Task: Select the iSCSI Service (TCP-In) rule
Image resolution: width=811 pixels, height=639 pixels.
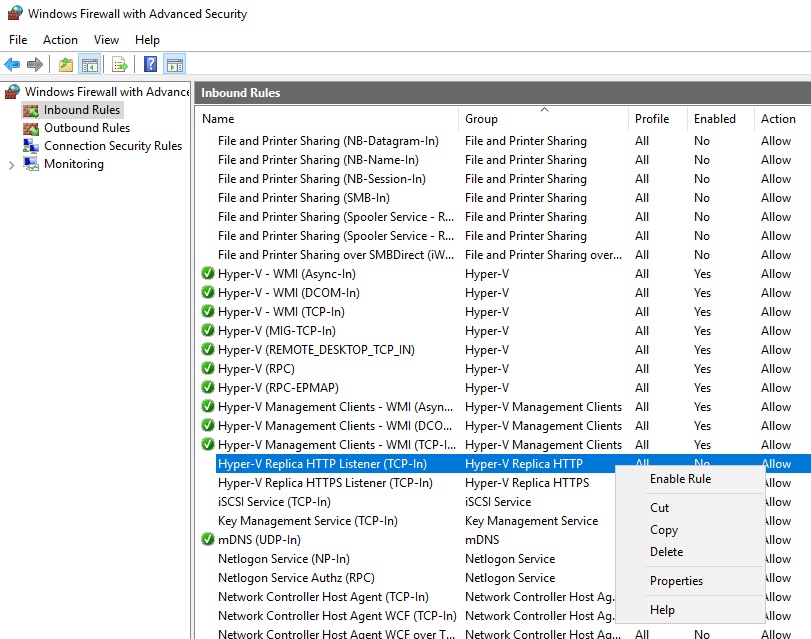Action: (274, 501)
